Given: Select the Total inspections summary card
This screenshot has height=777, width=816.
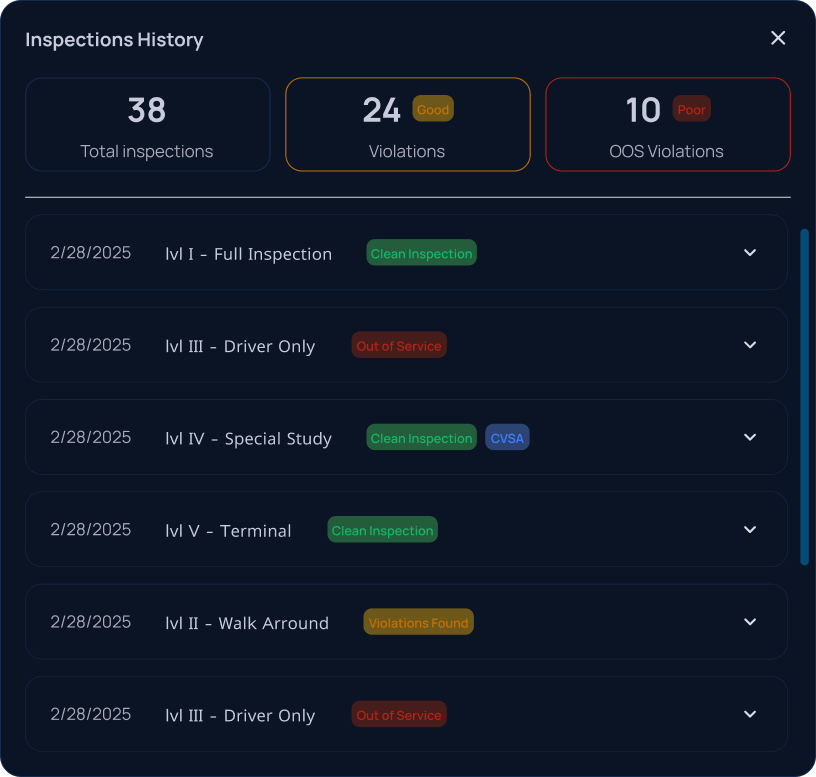Looking at the screenshot, I should tap(147, 124).
